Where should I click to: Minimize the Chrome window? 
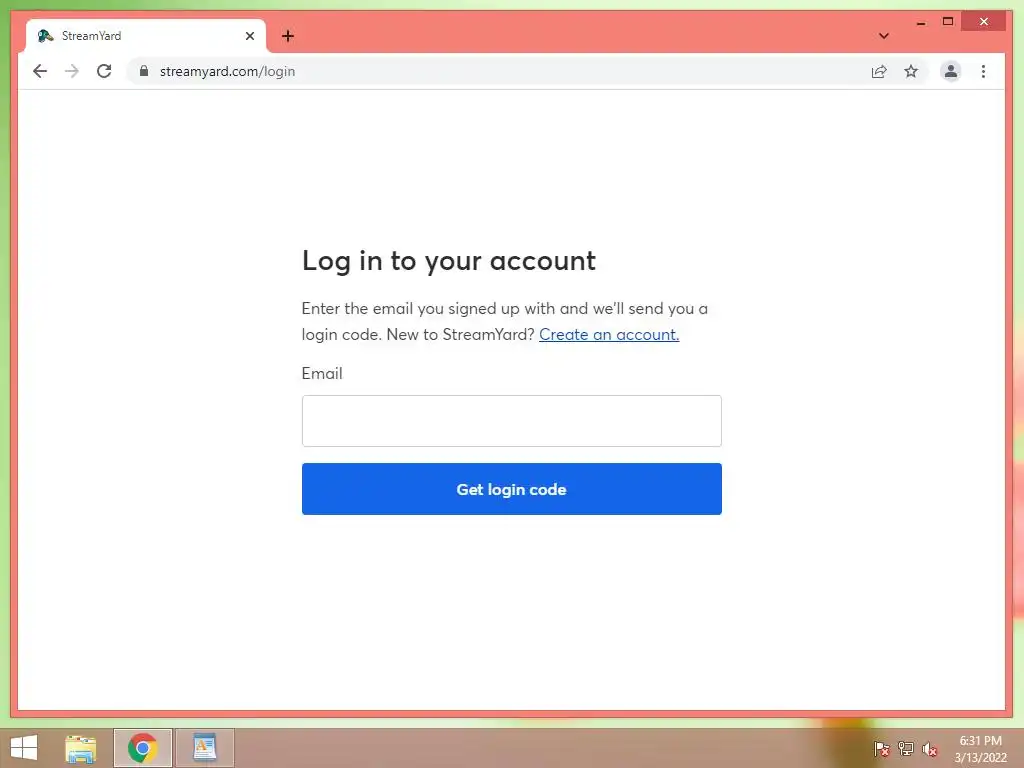(921, 22)
